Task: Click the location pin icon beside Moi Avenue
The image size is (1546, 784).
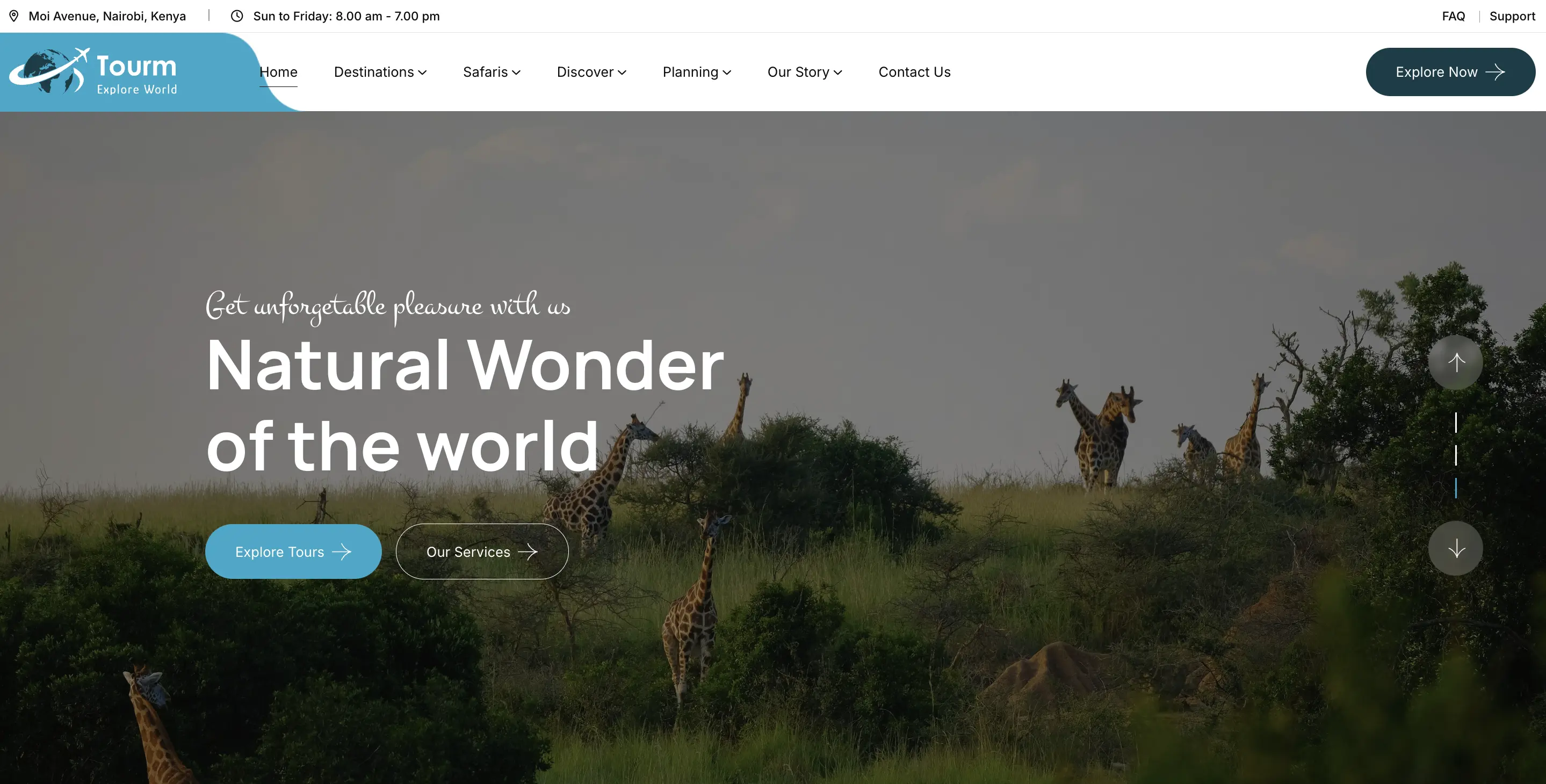Action: pyautogui.click(x=14, y=16)
